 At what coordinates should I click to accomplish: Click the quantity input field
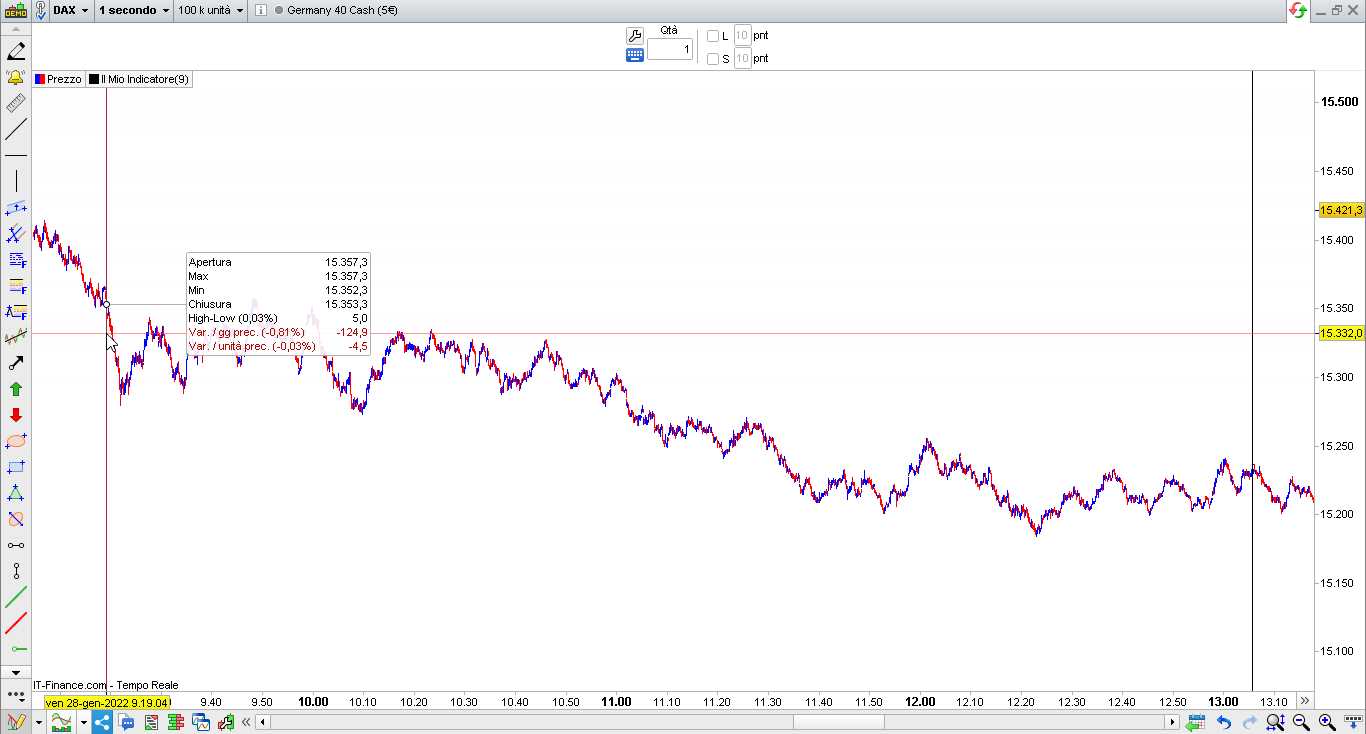pos(670,49)
